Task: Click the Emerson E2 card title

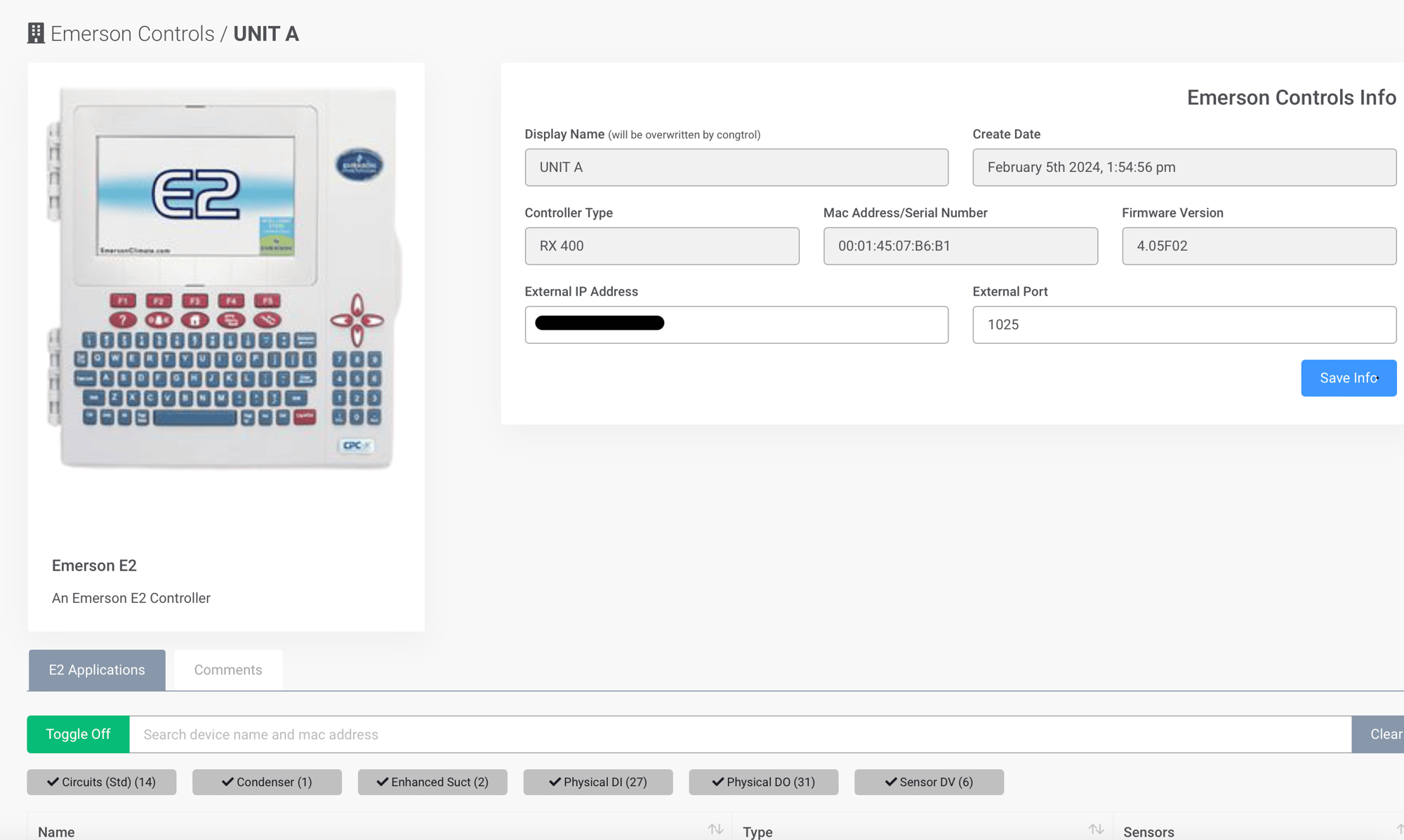Action: pos(94,566)
